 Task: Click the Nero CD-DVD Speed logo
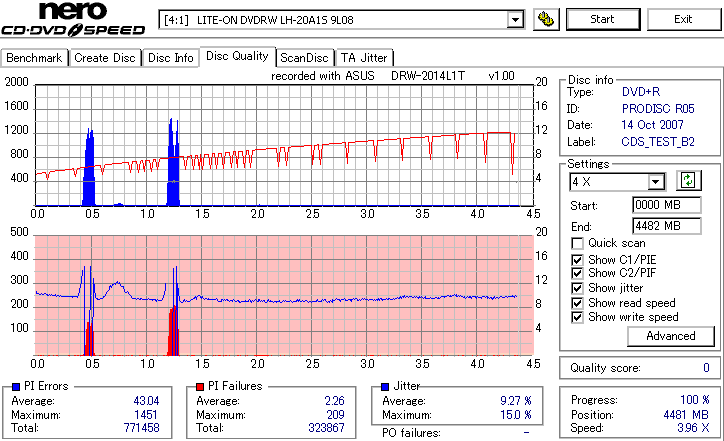pos(73,19)
